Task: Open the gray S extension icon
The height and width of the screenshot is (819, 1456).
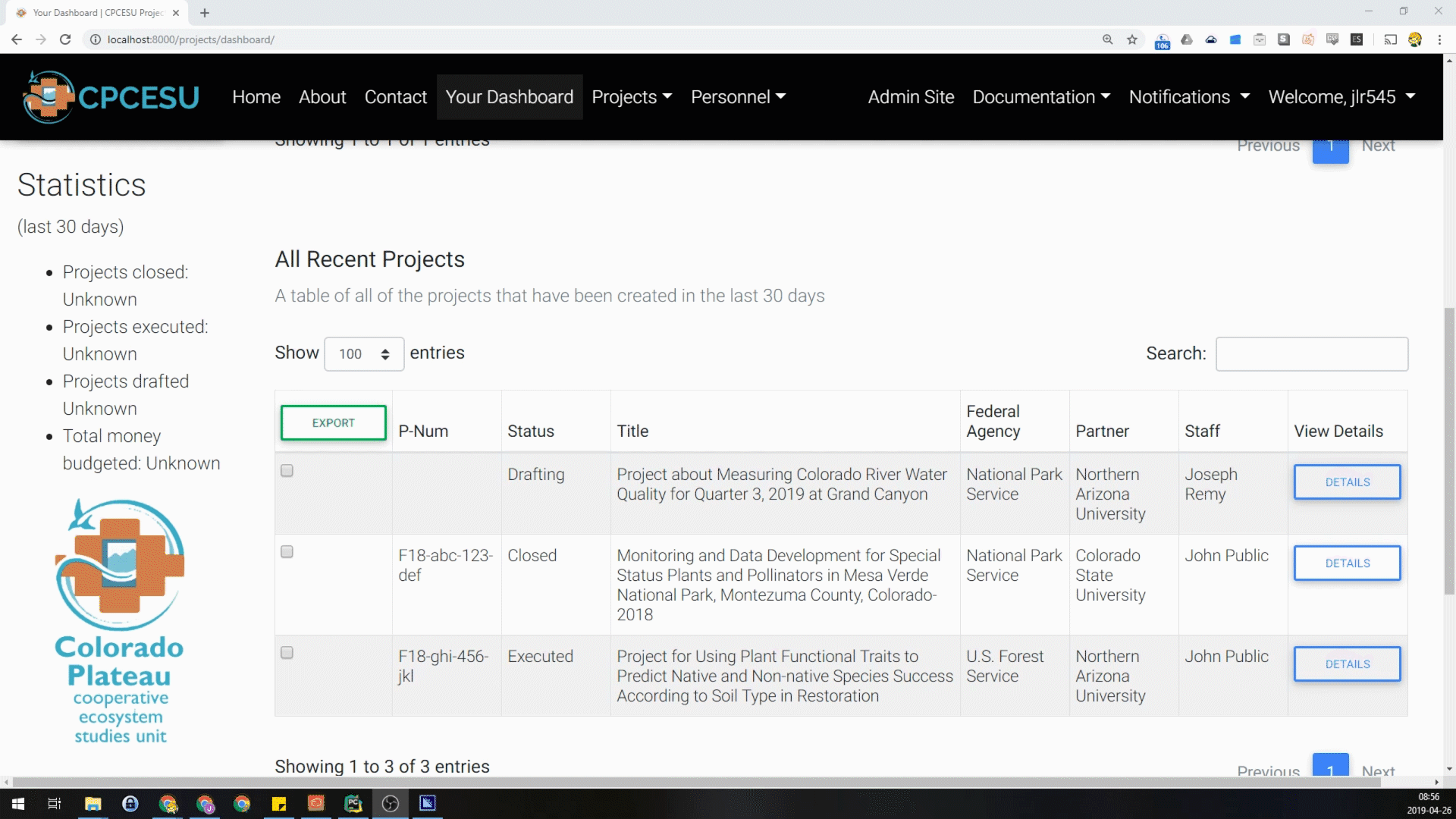Action: click(x=1284, y=39)
